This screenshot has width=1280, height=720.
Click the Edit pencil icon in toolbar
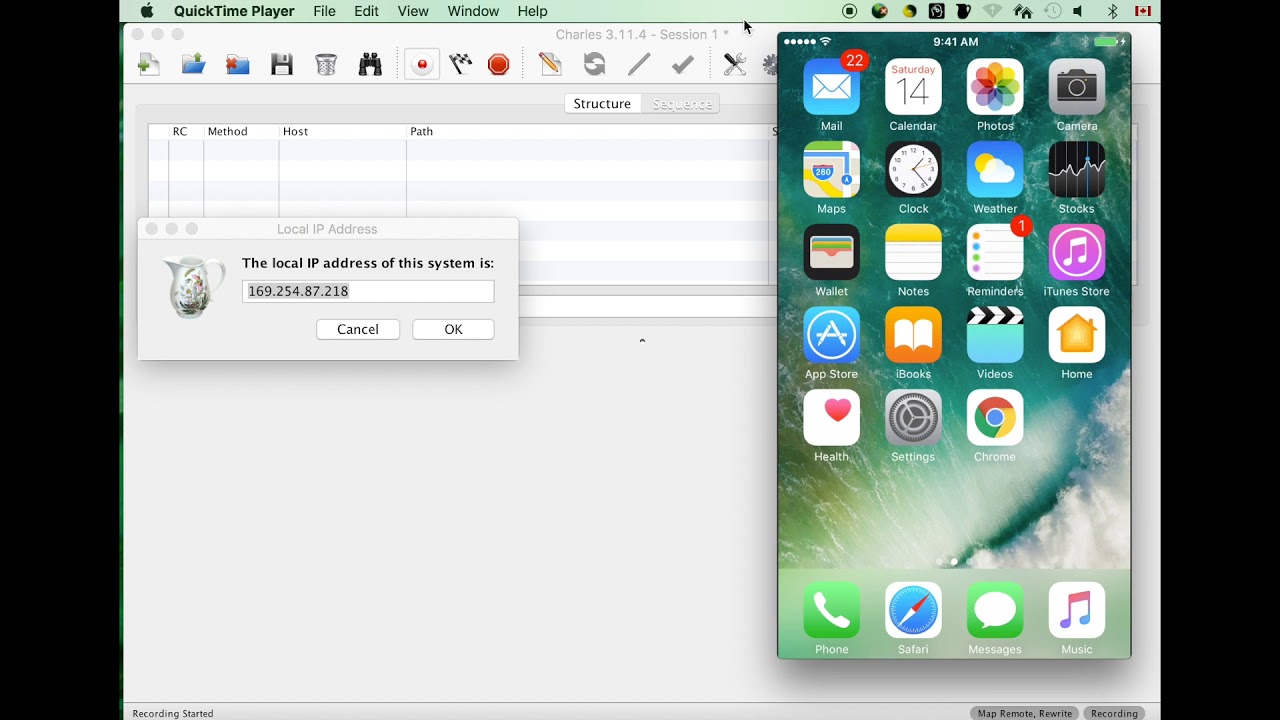click(638, 65)
